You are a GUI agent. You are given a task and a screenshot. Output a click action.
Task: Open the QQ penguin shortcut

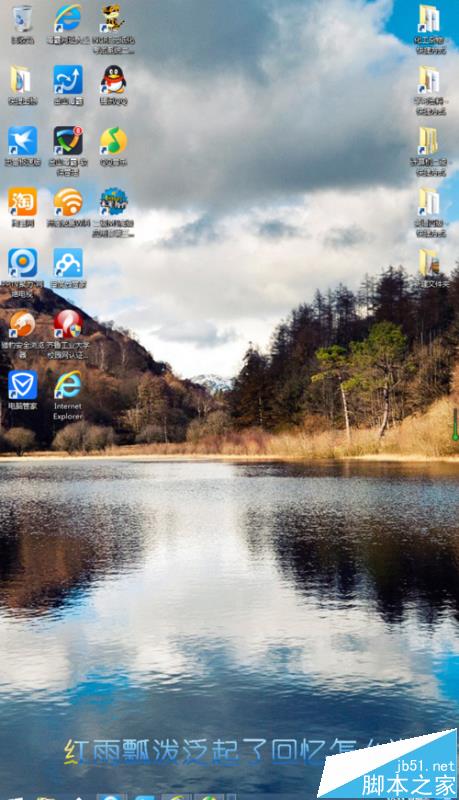[x=113, y=82]
